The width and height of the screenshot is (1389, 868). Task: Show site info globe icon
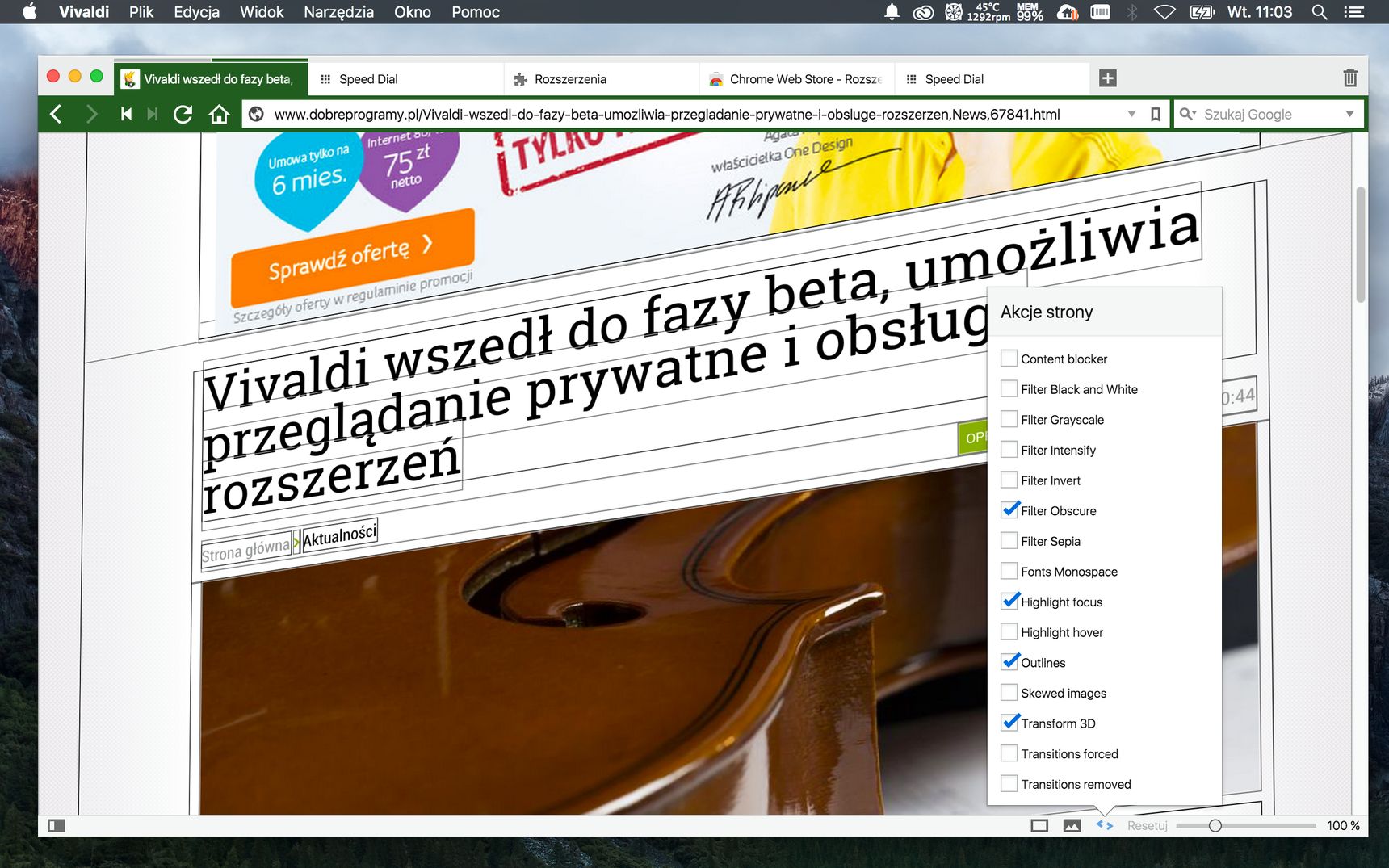[256, 115]
